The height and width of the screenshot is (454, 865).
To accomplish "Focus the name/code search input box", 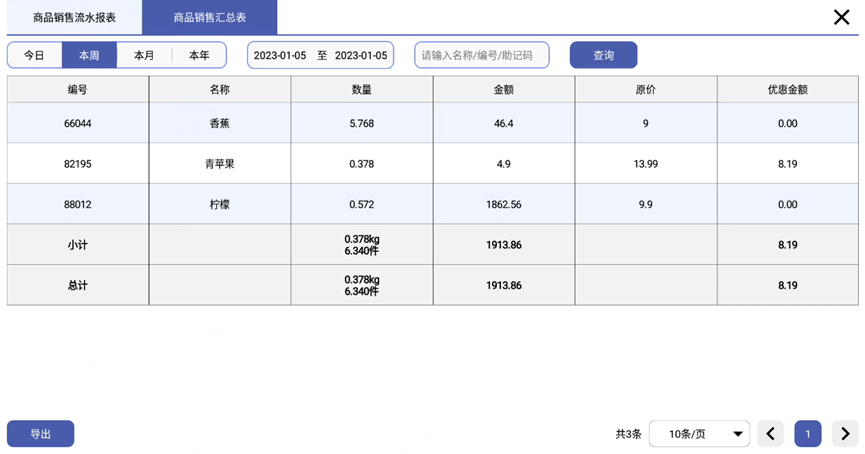I will coord(481,55).
